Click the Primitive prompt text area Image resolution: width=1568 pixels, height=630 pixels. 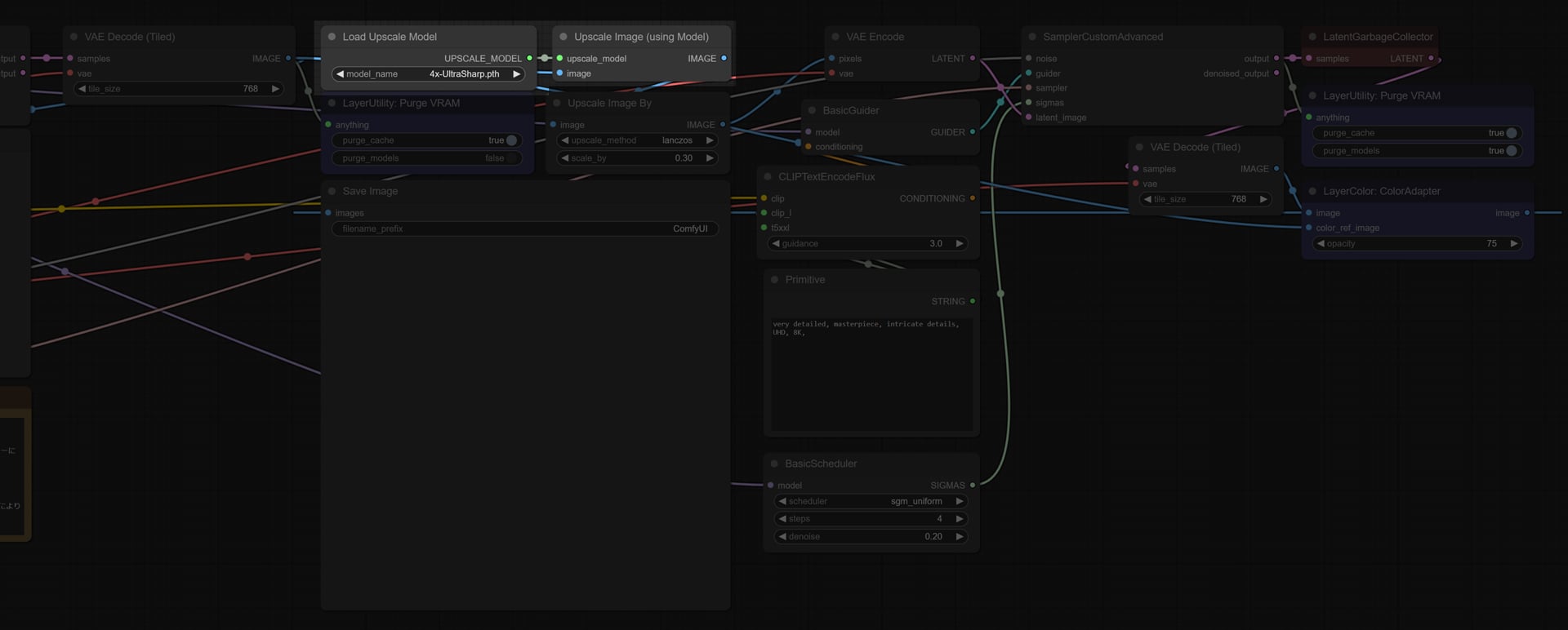(x=871, y=373)
